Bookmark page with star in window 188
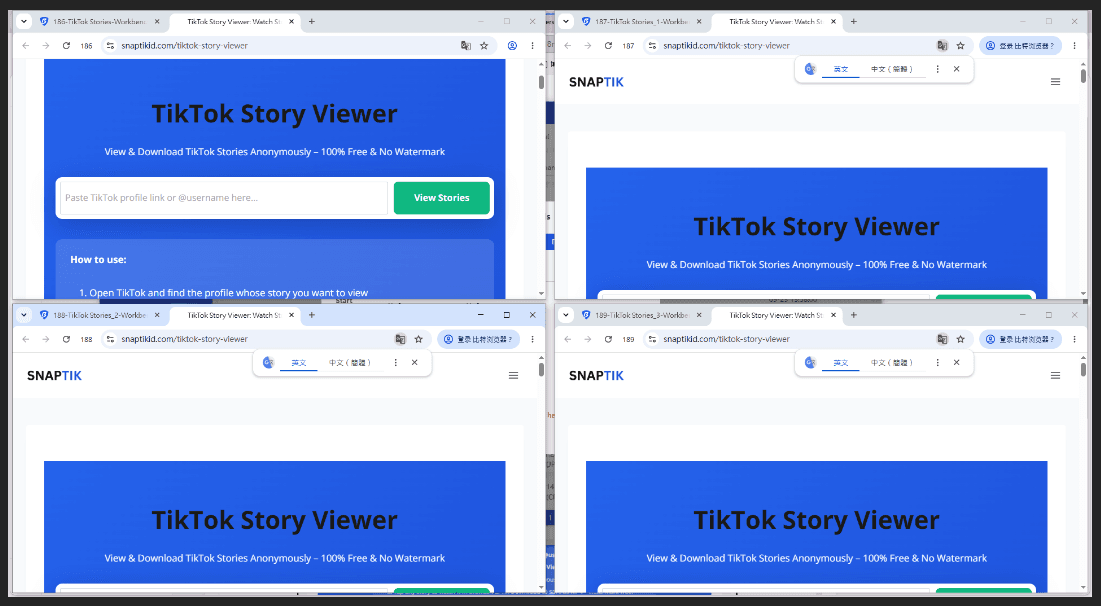1101x606 pixels. (418, 339)
